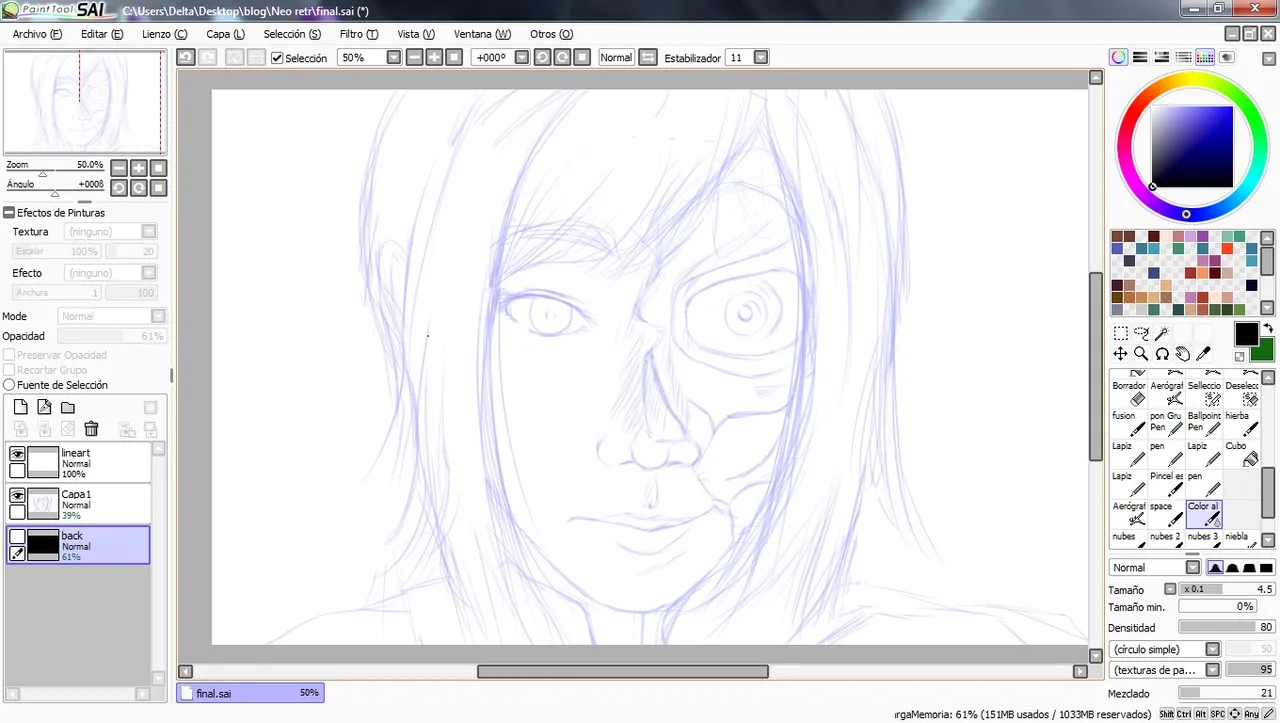Create a new layer folder
Screen dimensions: 1280x723
point(68,407)
